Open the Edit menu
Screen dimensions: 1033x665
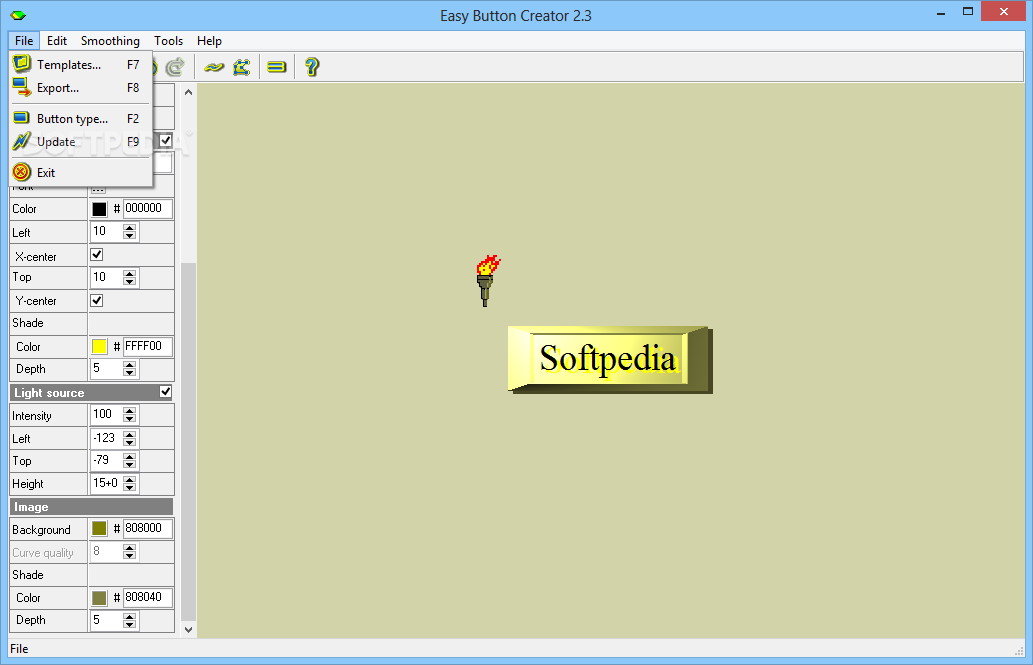(57, 41)
